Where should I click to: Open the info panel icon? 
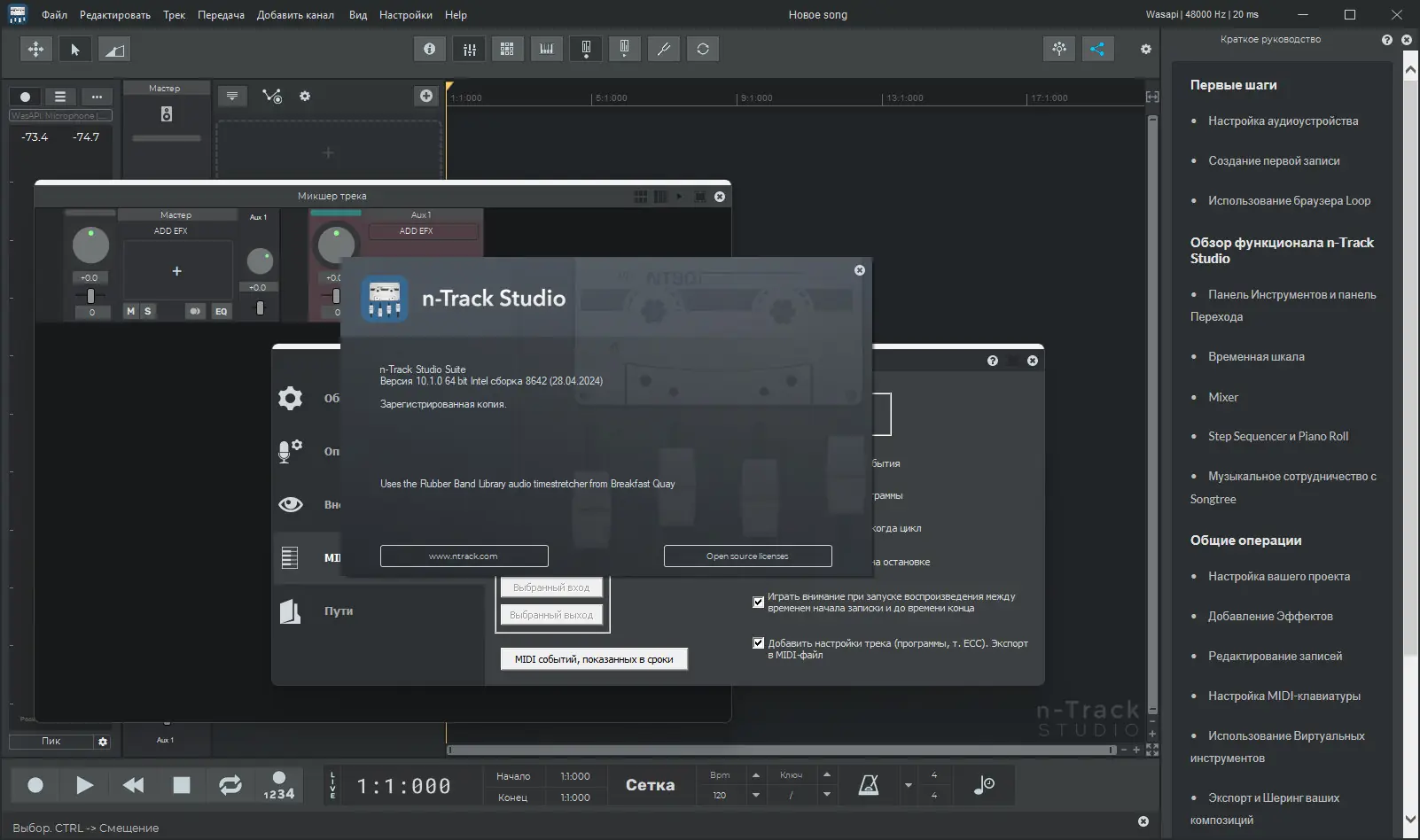coord(430,50)
